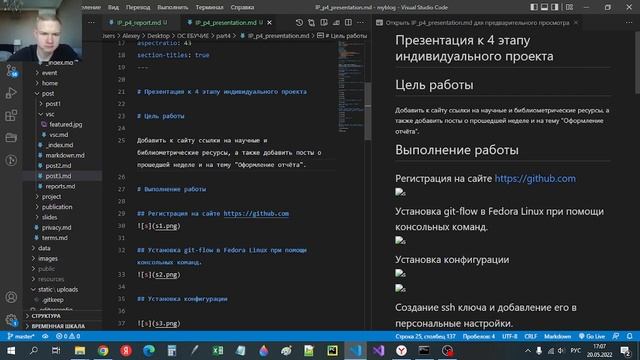Open the Run and Debug view
The height and width of the screenshot is (360, 640).
11,93
